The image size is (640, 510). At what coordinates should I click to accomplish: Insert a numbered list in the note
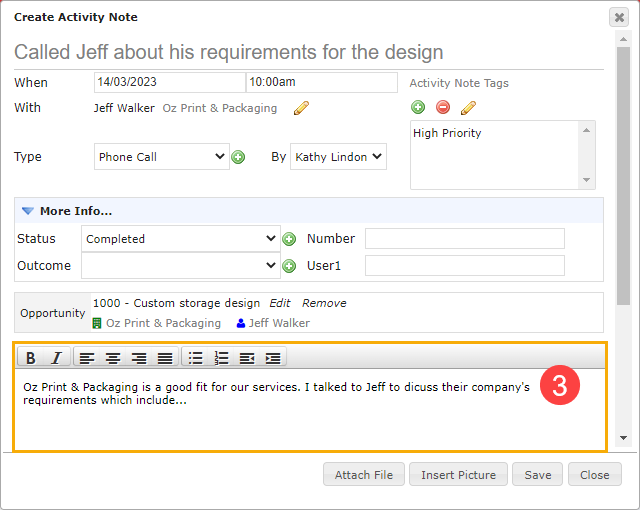click(221, 358)
